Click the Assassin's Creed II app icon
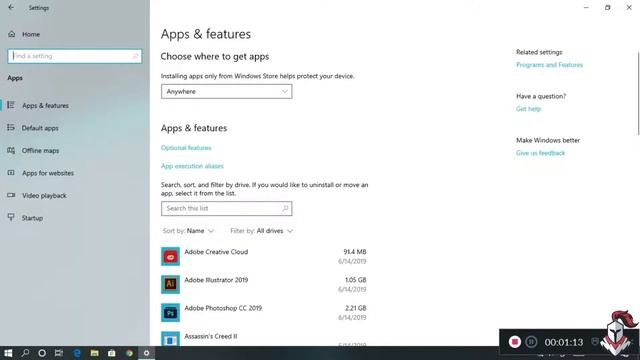Image resolution: width=640 pixels, height=360 pixels. point(170,339)
